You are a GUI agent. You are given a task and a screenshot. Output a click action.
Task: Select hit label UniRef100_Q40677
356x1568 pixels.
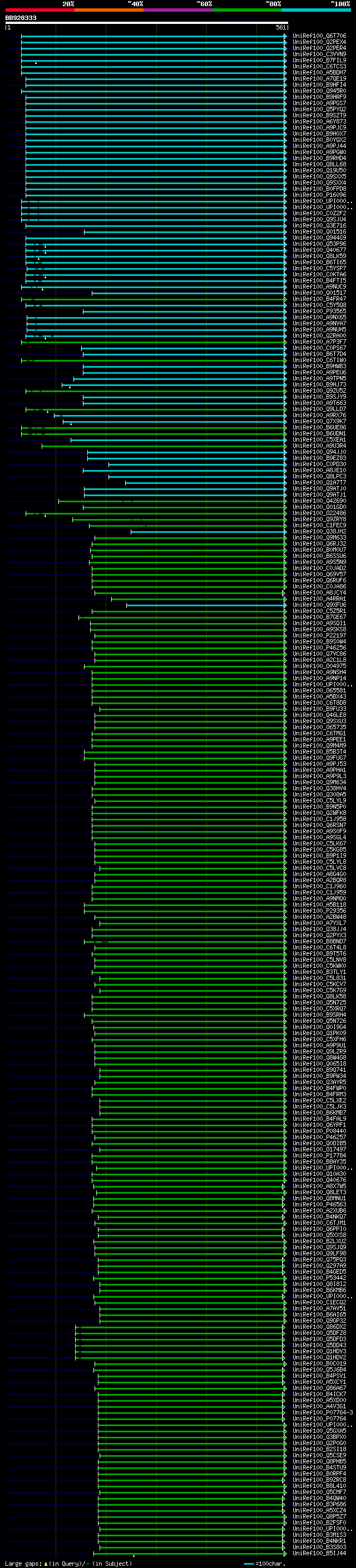[x=319, y=250]
